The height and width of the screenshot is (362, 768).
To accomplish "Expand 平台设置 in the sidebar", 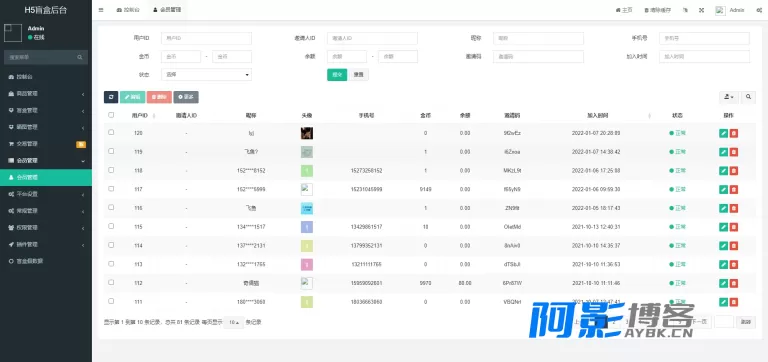I will pyautogui.click(x=46, y=194).
